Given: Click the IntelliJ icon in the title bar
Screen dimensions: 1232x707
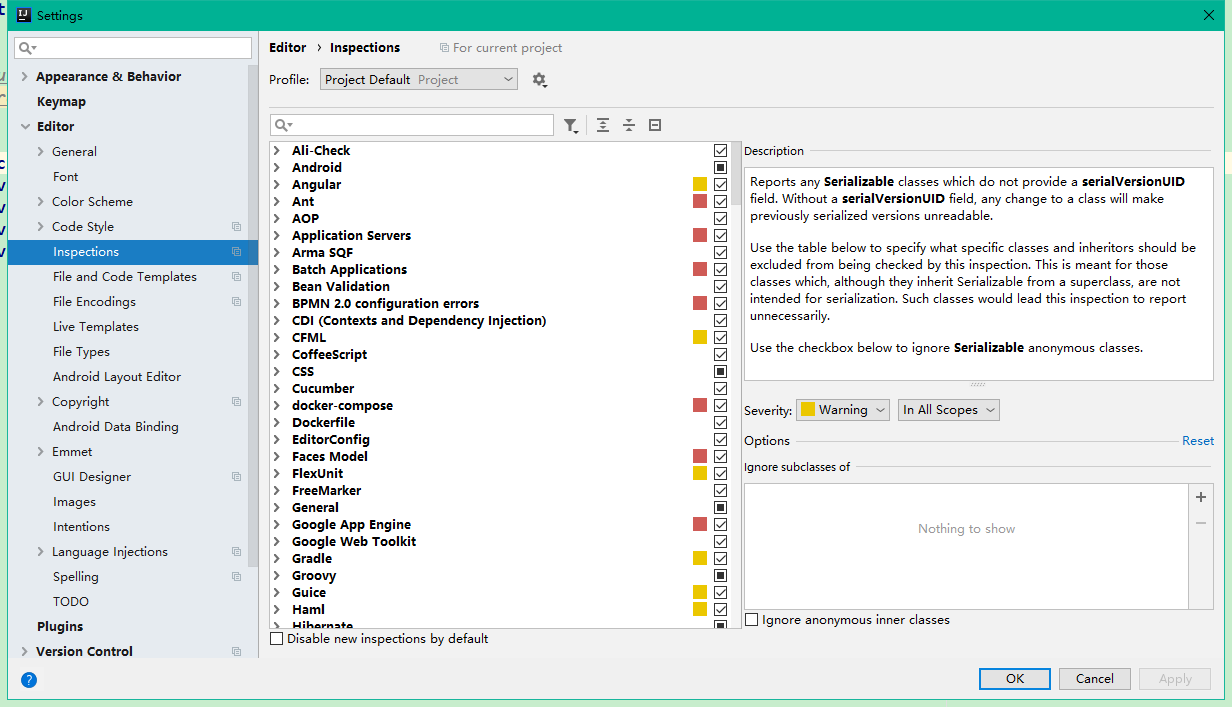Looking at the screenshot, I should [x=24, y=15].
